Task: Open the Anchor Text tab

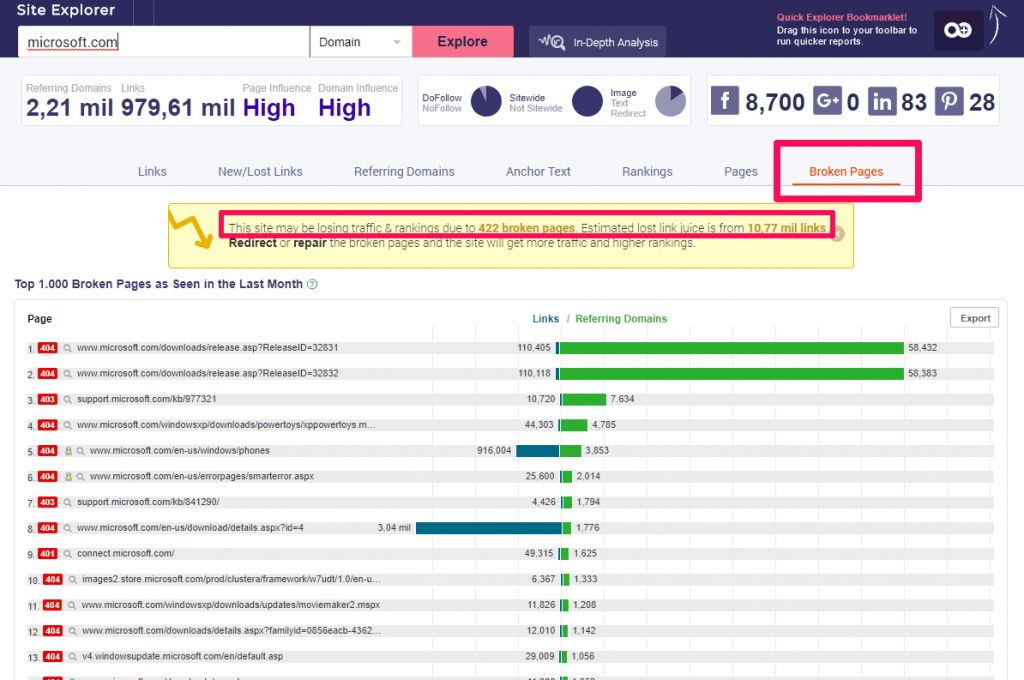Action: [538, 171]
